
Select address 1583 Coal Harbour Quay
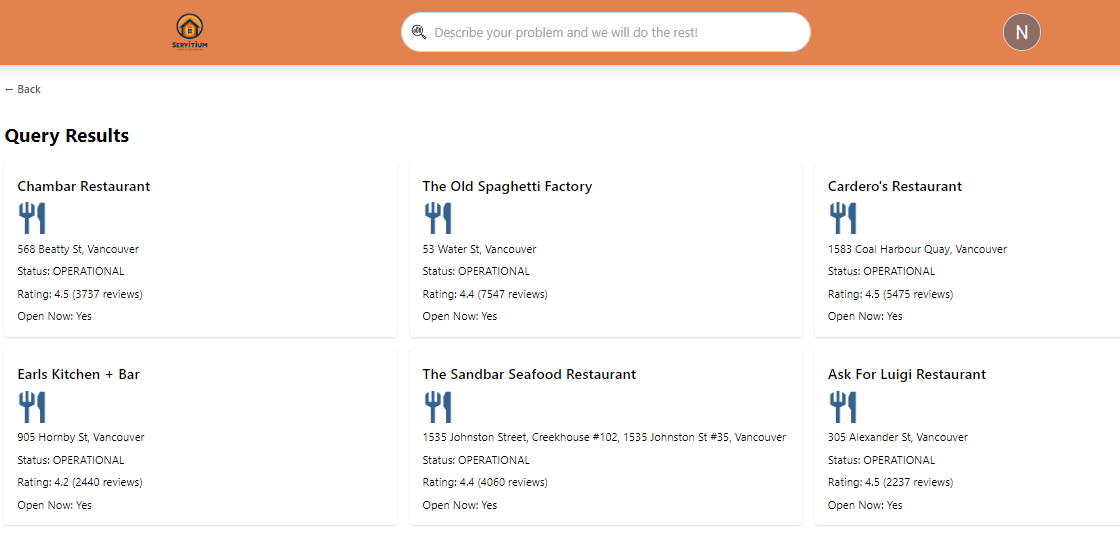coord(917,249)
